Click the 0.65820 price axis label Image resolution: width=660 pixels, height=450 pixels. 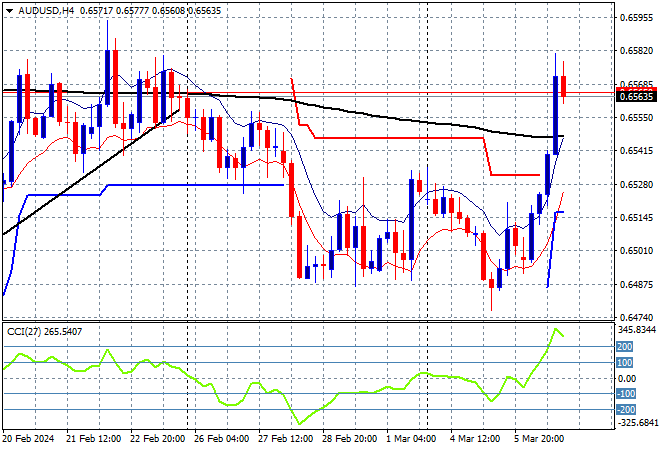636,51
